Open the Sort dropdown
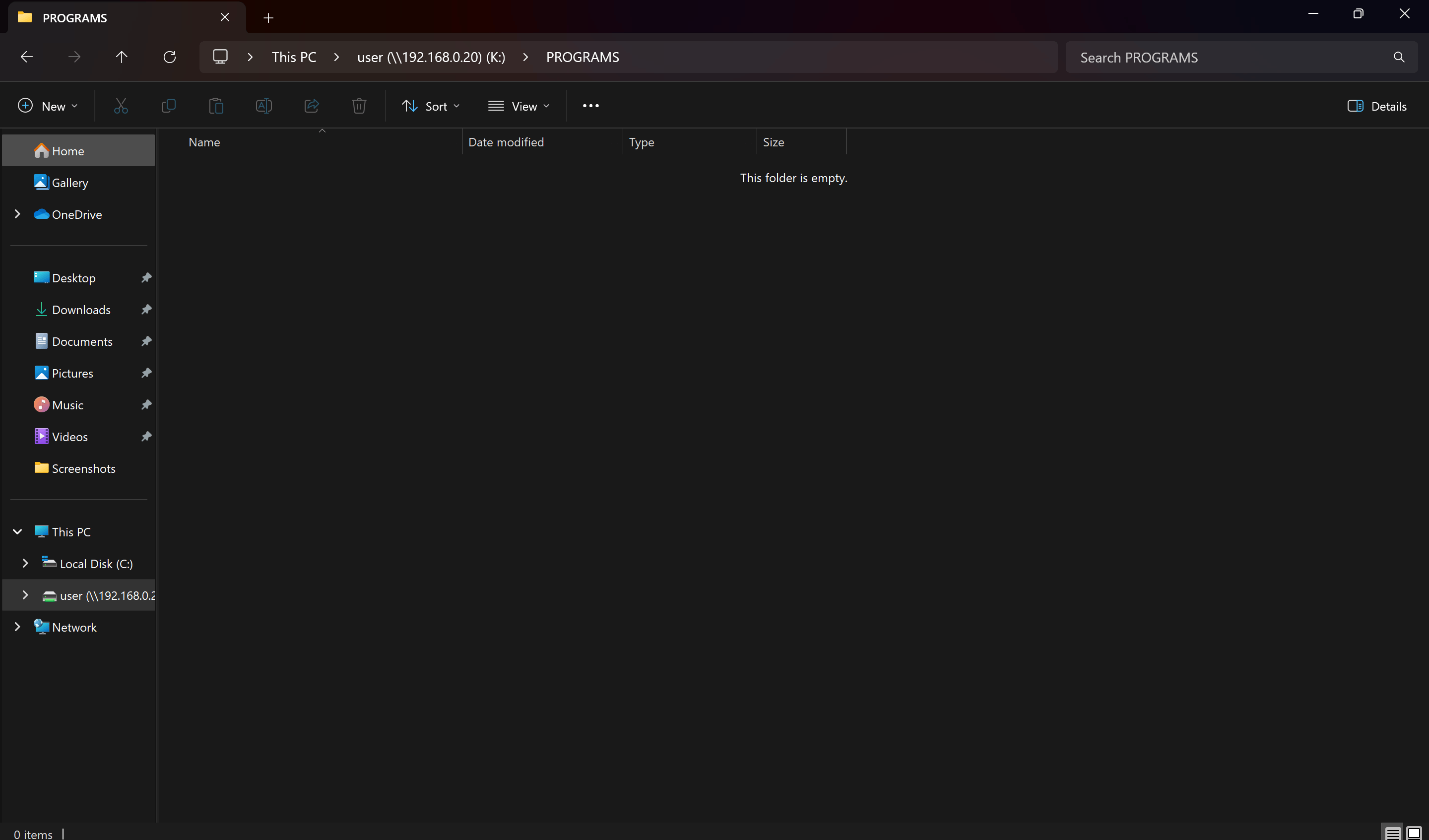This screenshot has width=1429, height=840. [x=430, y=106]
